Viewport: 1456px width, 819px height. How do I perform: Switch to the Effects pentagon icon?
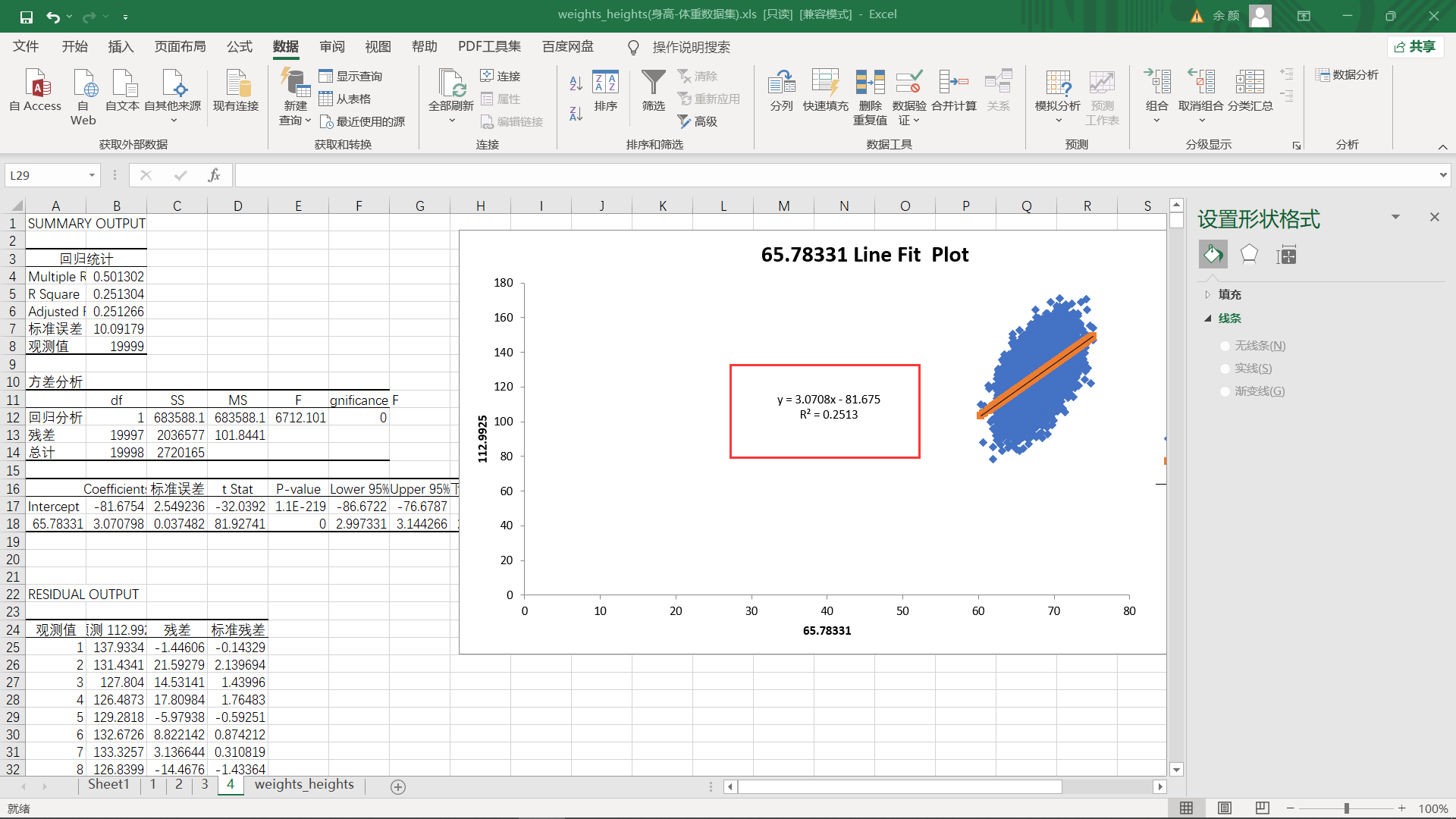(x=1249, y=255)
